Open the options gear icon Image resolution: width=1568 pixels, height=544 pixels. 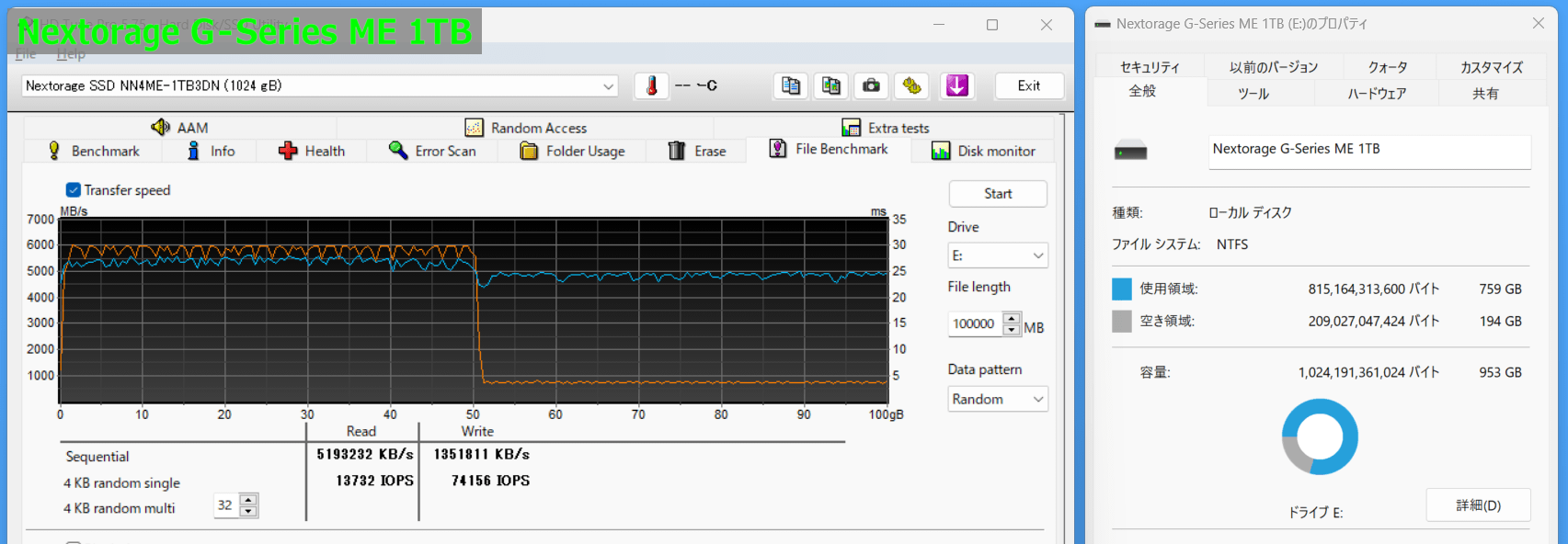(x=911, y=85)
